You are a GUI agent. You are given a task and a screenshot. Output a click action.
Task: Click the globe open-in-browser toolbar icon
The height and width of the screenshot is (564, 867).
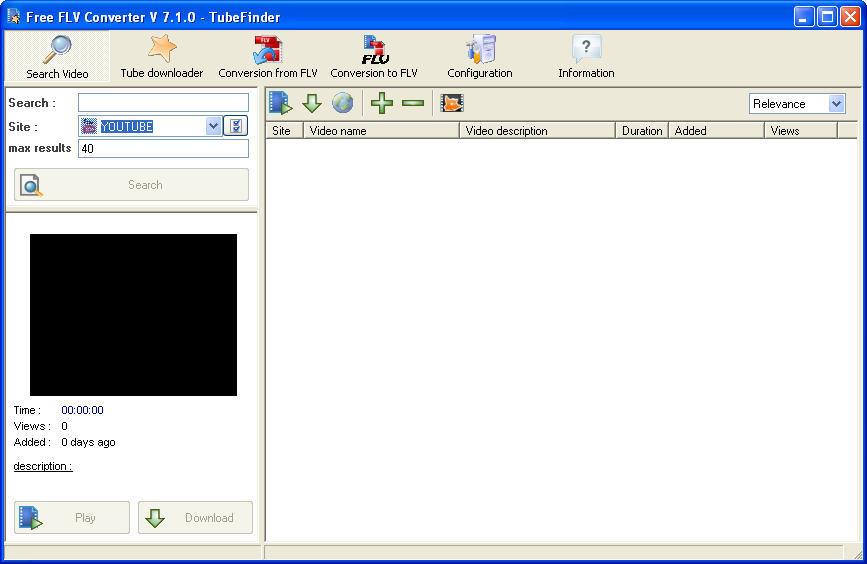pos(343,103)
